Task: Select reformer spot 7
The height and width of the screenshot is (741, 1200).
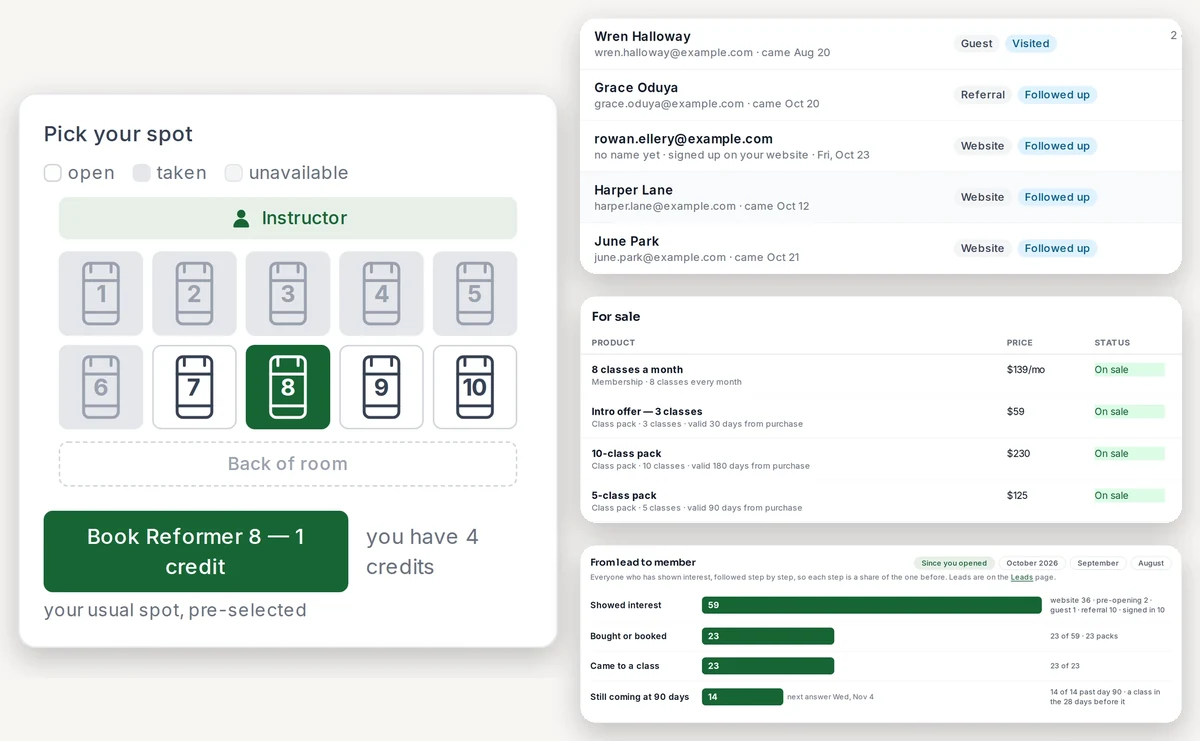Action: coord(194,387)
